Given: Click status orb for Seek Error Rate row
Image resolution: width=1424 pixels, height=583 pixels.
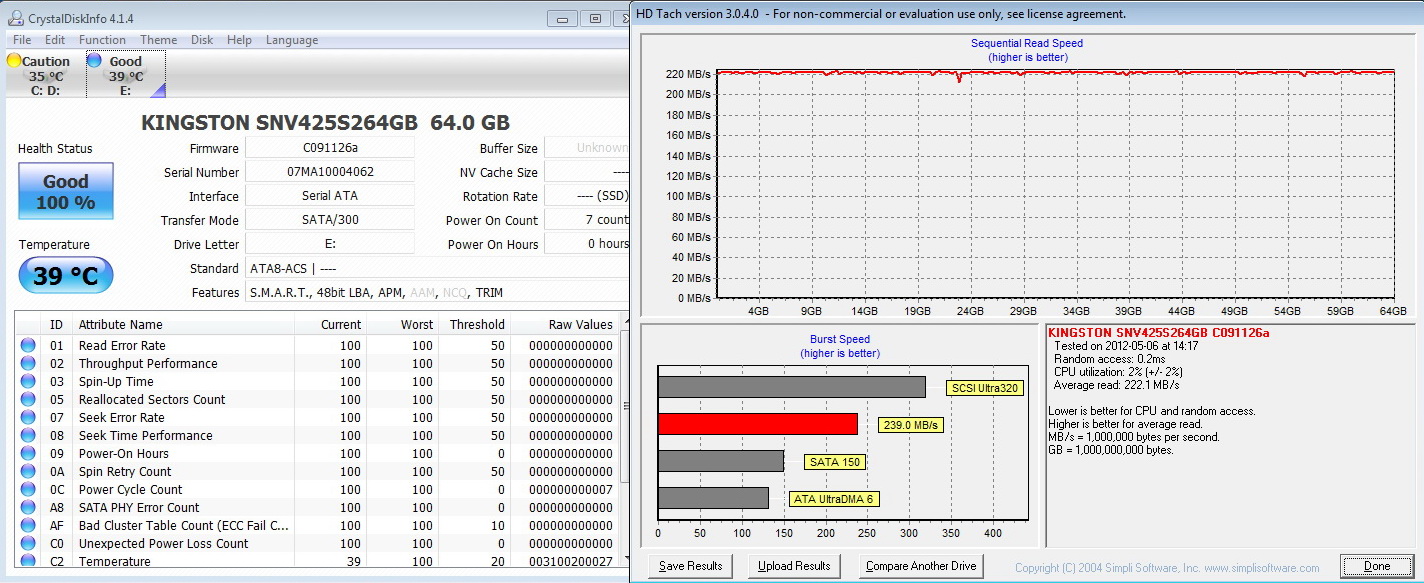Looking at the screenshot, I should click(x=28, y=418).
